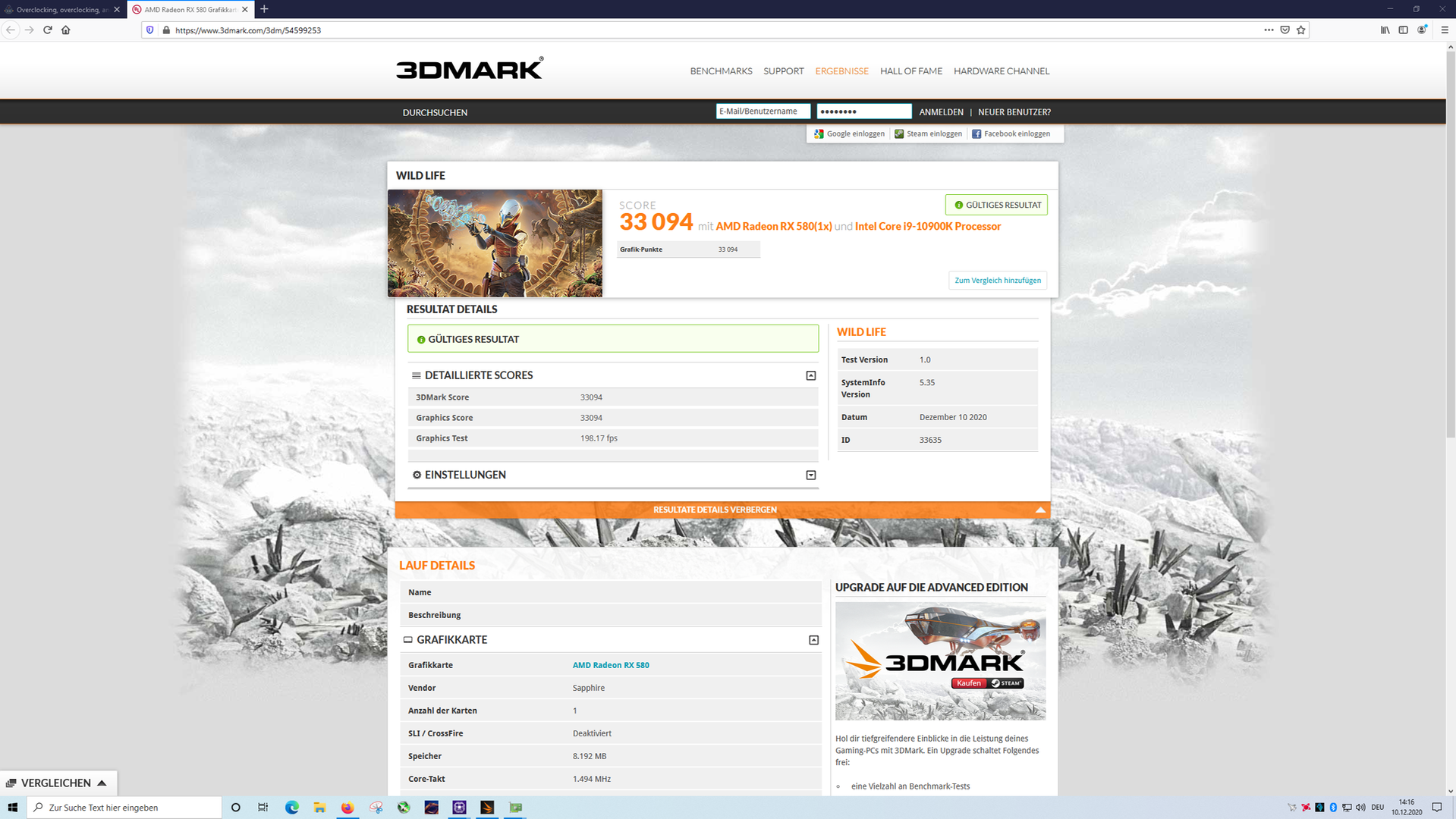Screen dimensions: 1456x819
Task: Open File Explorer from the taskbar
Action: tap(319, 807)
